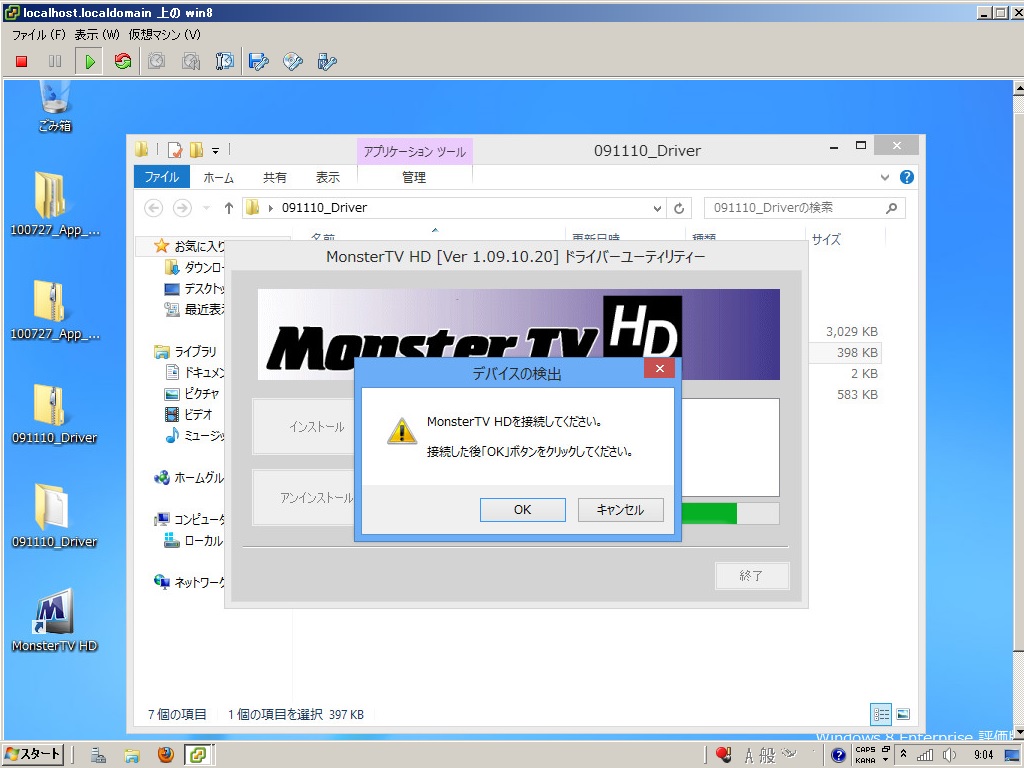Open the snapshot manager toolbar icon
1024x768 pixels.
coord(225,61)
